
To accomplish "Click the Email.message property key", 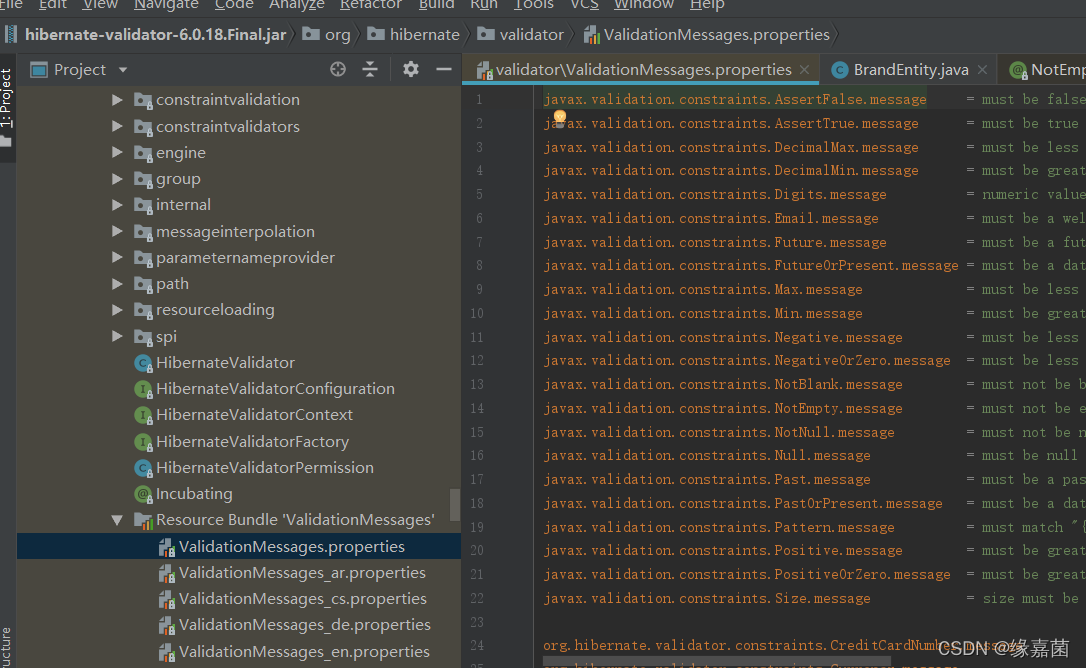I will [x=711, y=218].
